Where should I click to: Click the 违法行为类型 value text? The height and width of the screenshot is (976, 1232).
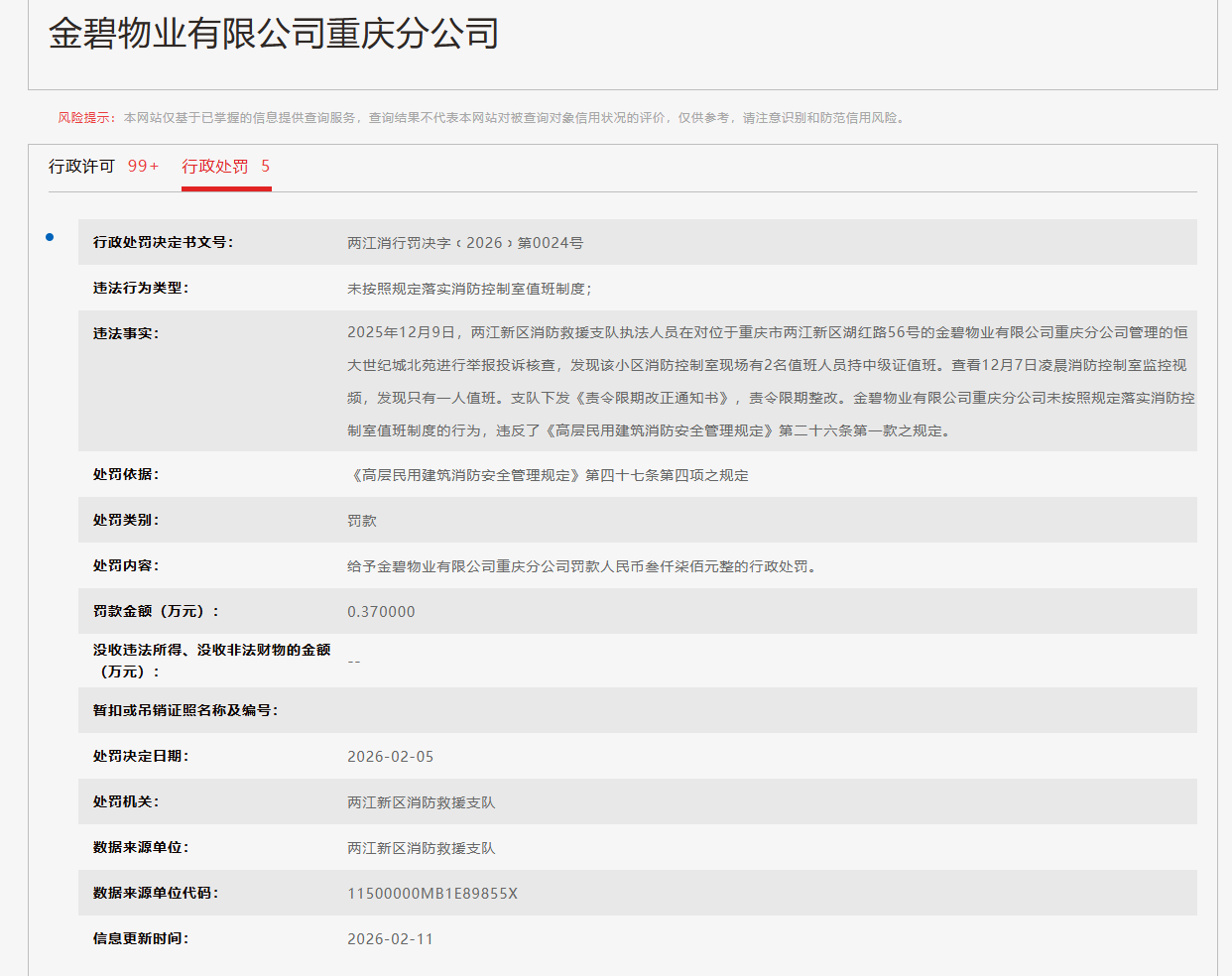pyautogui.click(x=468, y=289)
